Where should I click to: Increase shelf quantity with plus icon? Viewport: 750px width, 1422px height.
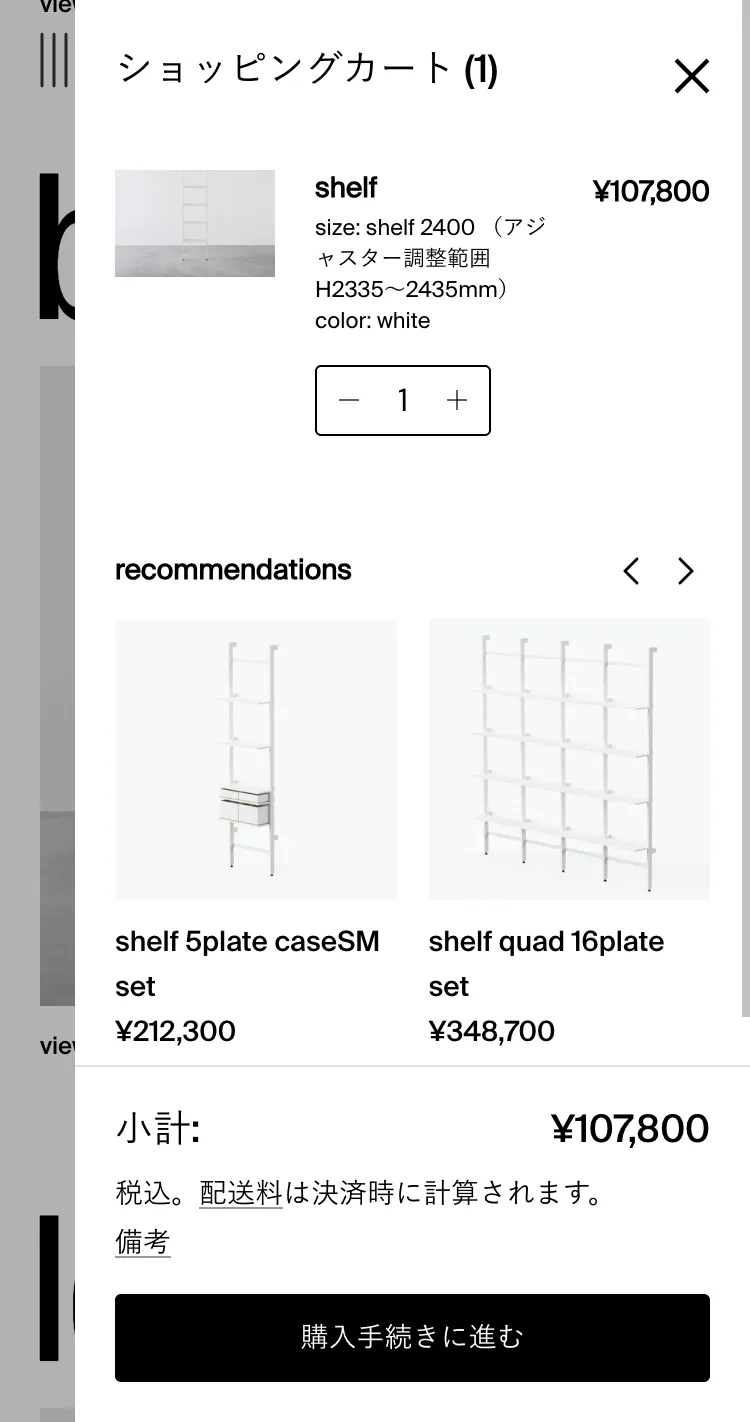(x=457, y=401)
